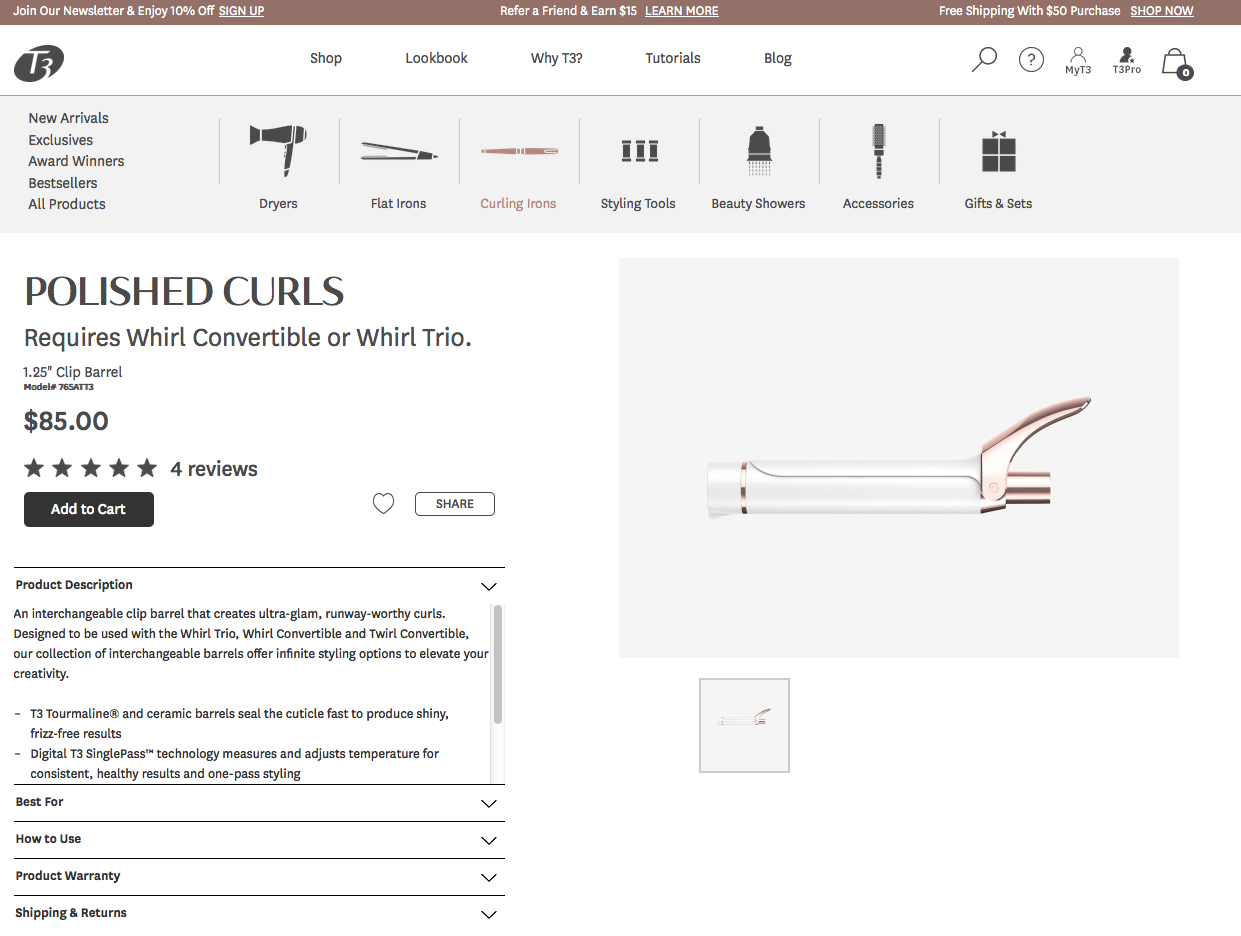Open the MyT3 account icon
Screen dimensions: 1241x936
tap(1078, 61)
